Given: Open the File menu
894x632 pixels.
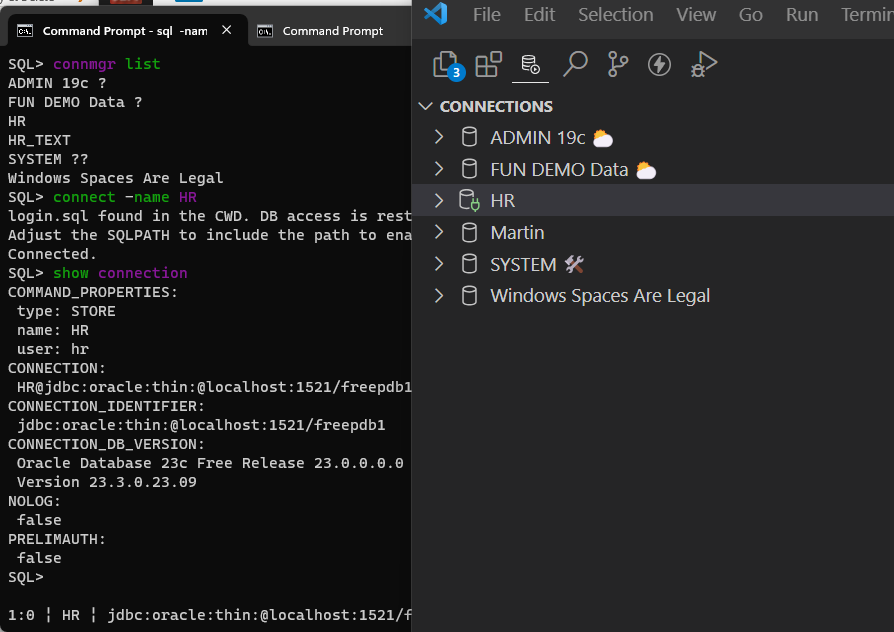Looking at the screenshot, I should [486, 14].
